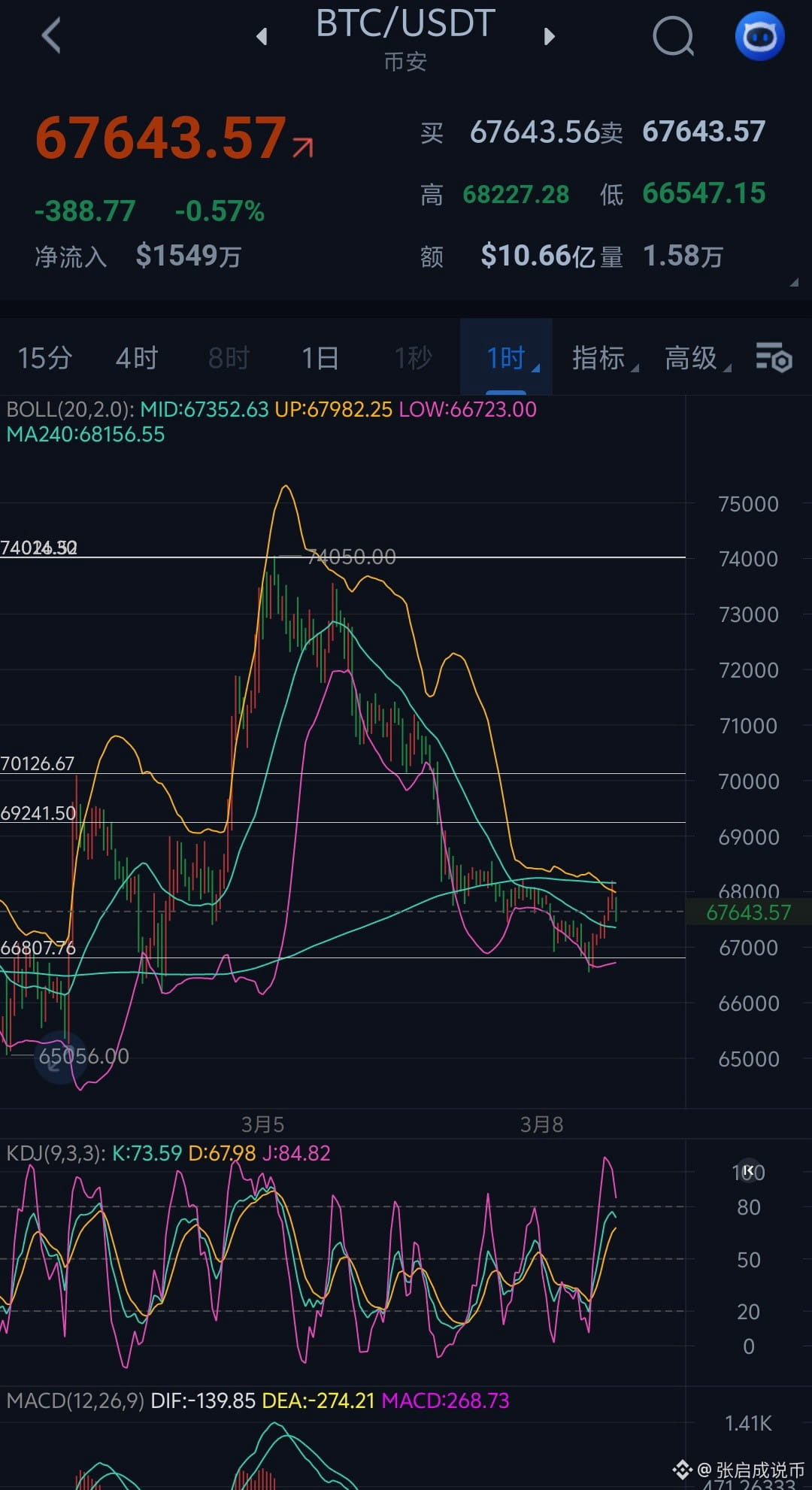The width and height of the screenshot is (812, 1490).
Task: Tap turnover value $10.66亿
Action: click(538, 256)
